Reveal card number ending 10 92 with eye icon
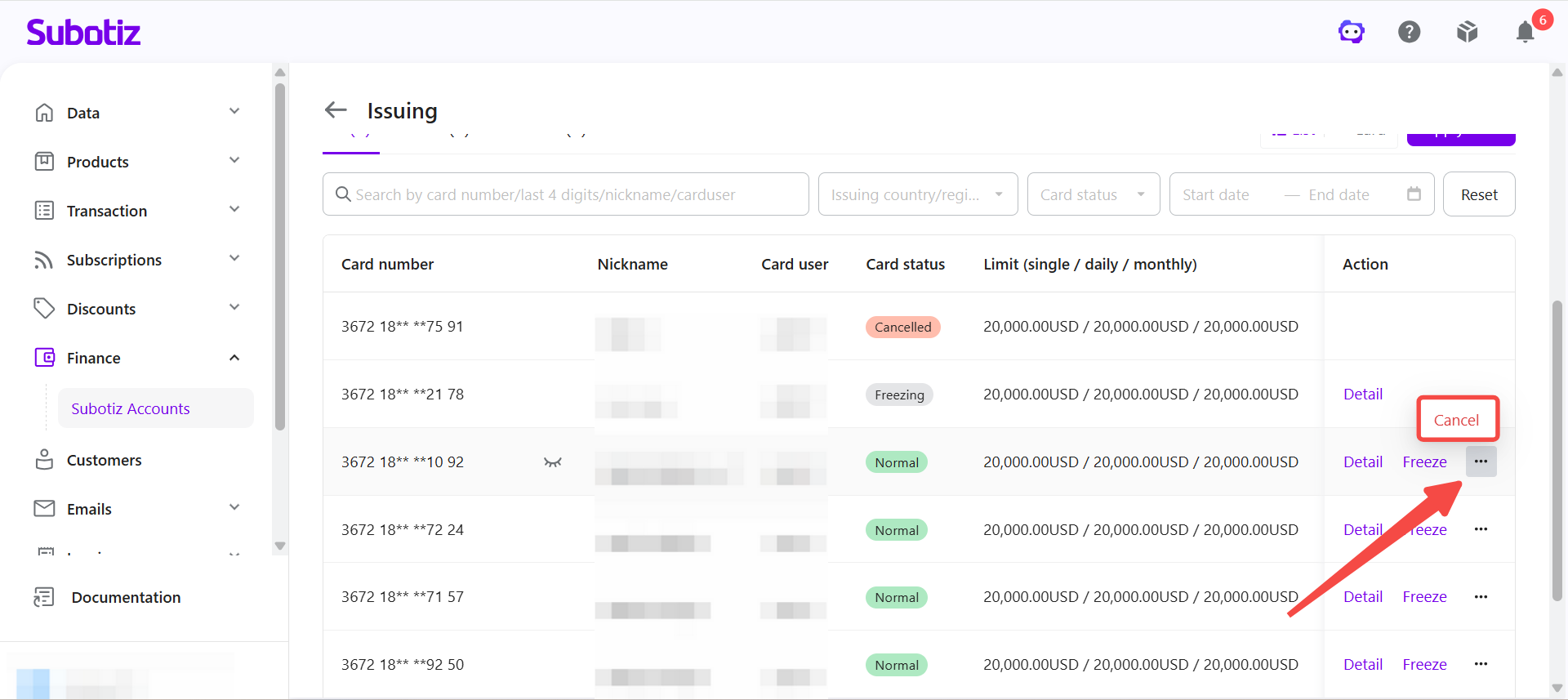1568x700 pixels. (553, 462)
